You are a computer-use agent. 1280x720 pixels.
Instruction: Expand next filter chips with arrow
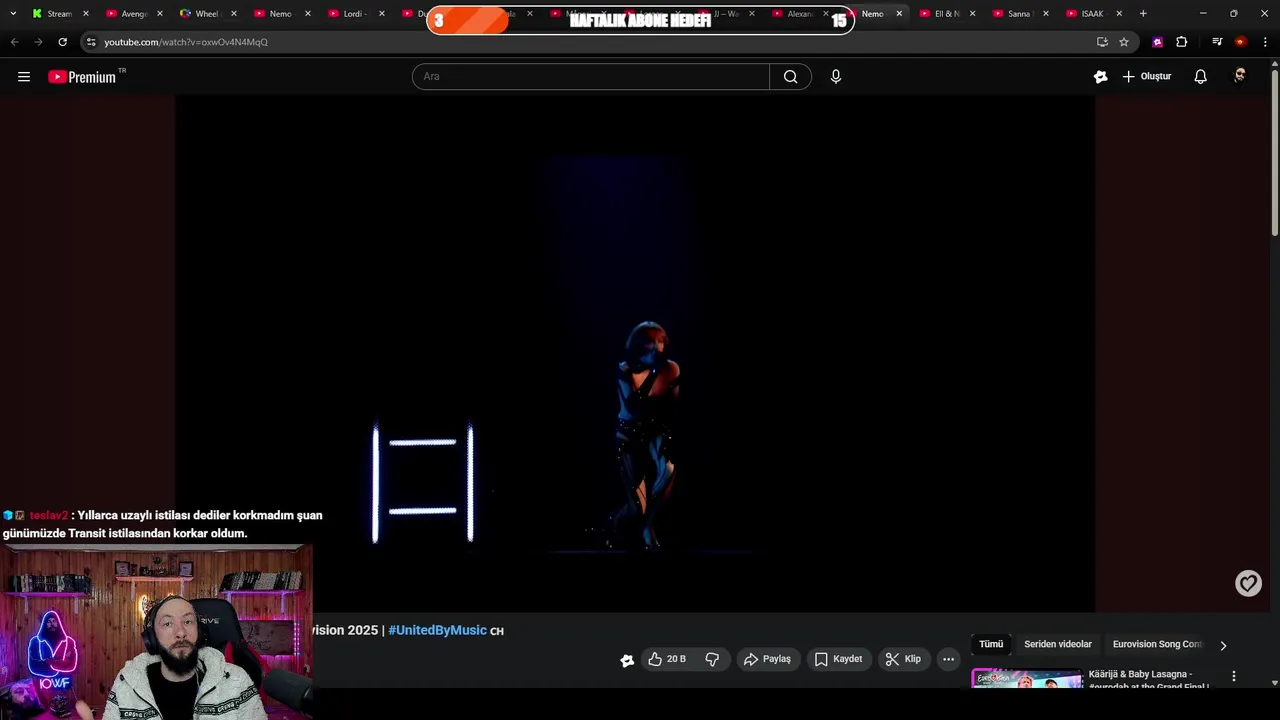[x=1222, y=645]
